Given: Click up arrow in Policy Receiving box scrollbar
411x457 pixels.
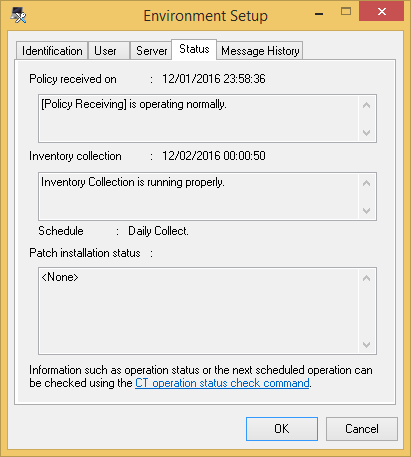Looking at the screenshot, I should (x=366, y=105).
